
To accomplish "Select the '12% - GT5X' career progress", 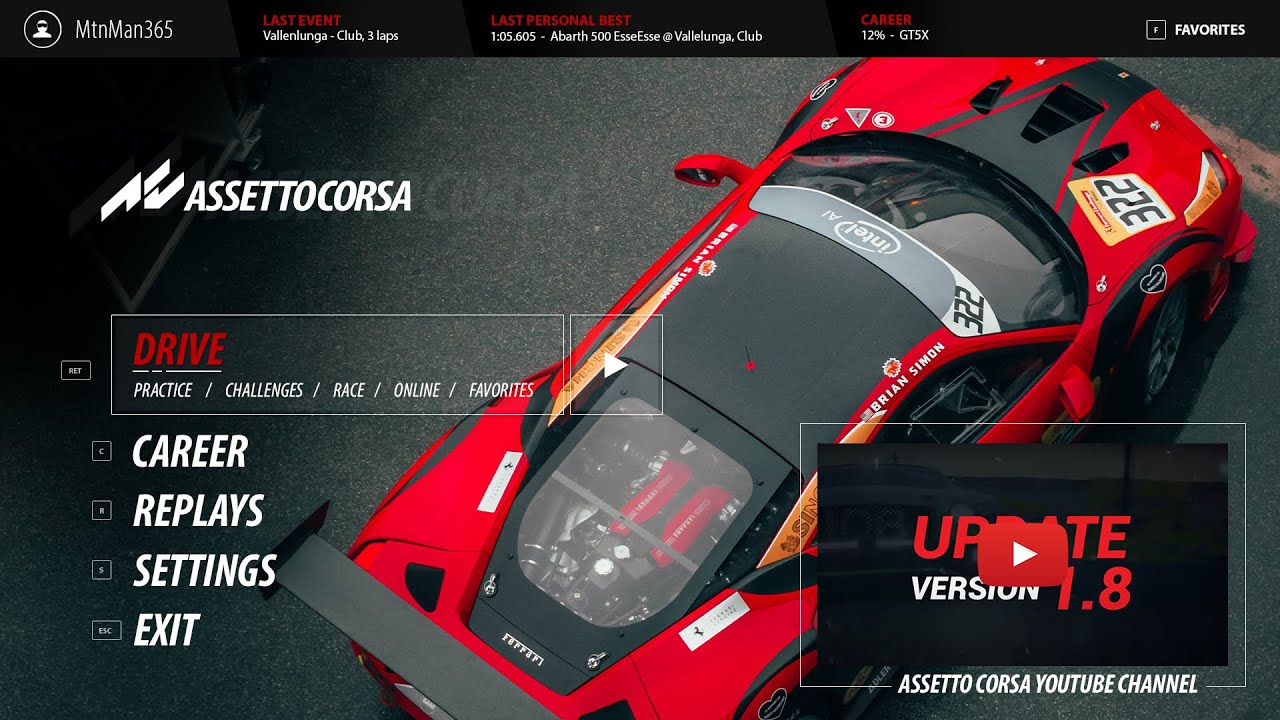I will tap(896, 36).
